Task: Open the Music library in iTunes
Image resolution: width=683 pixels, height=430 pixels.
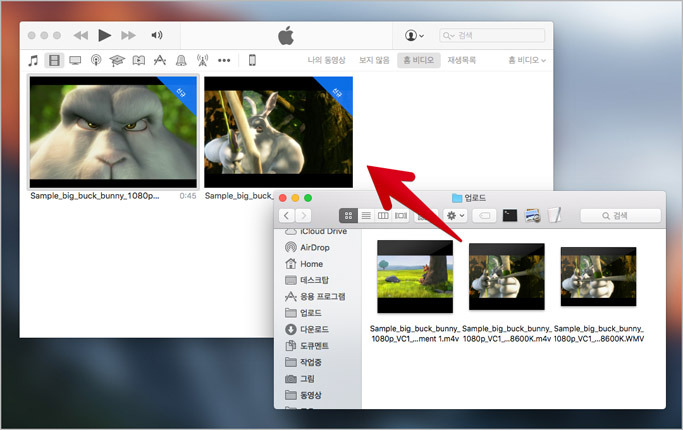Action: coord(33,60)
